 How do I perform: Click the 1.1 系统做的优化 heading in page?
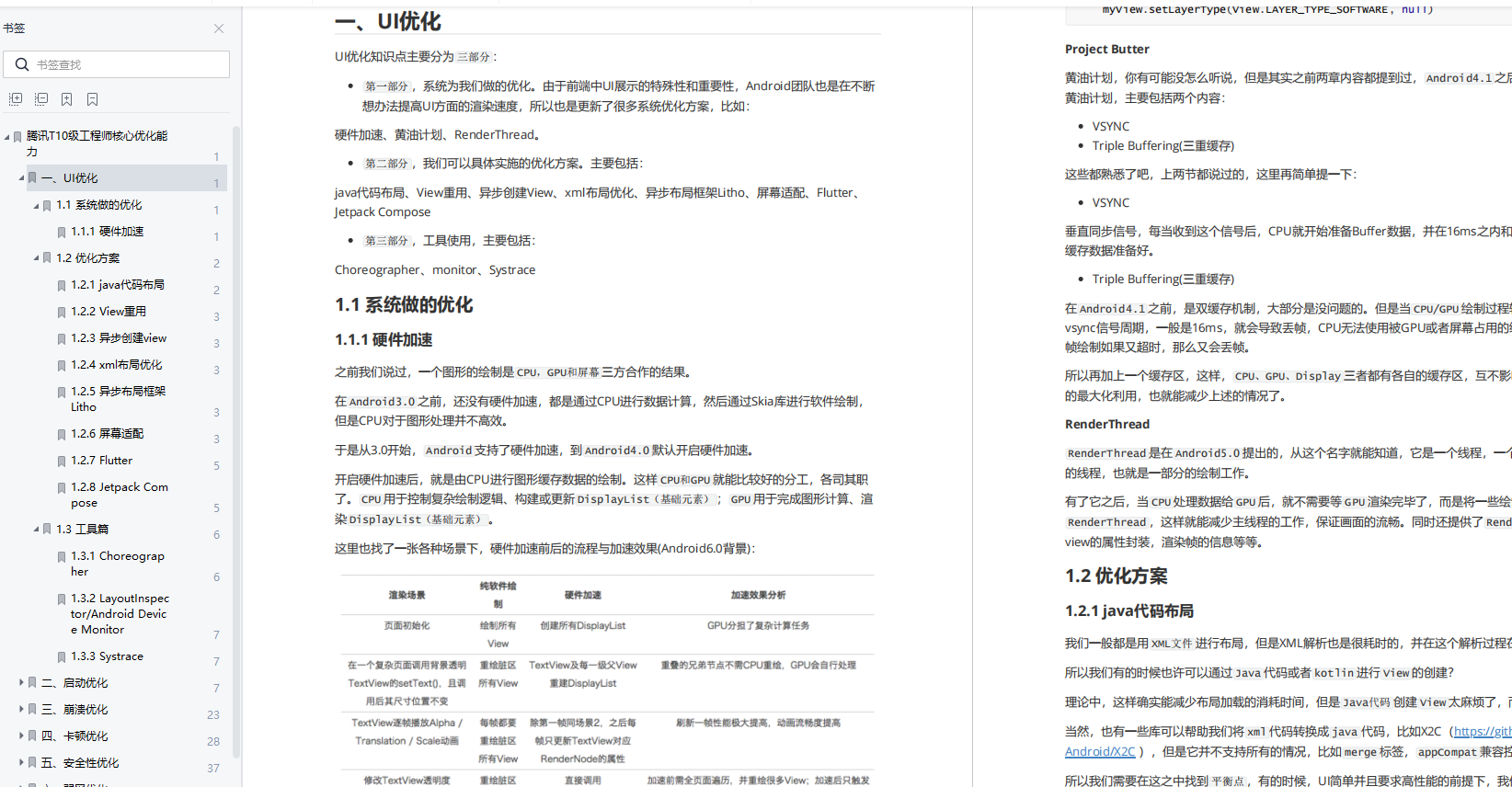[x=404, y=305]
